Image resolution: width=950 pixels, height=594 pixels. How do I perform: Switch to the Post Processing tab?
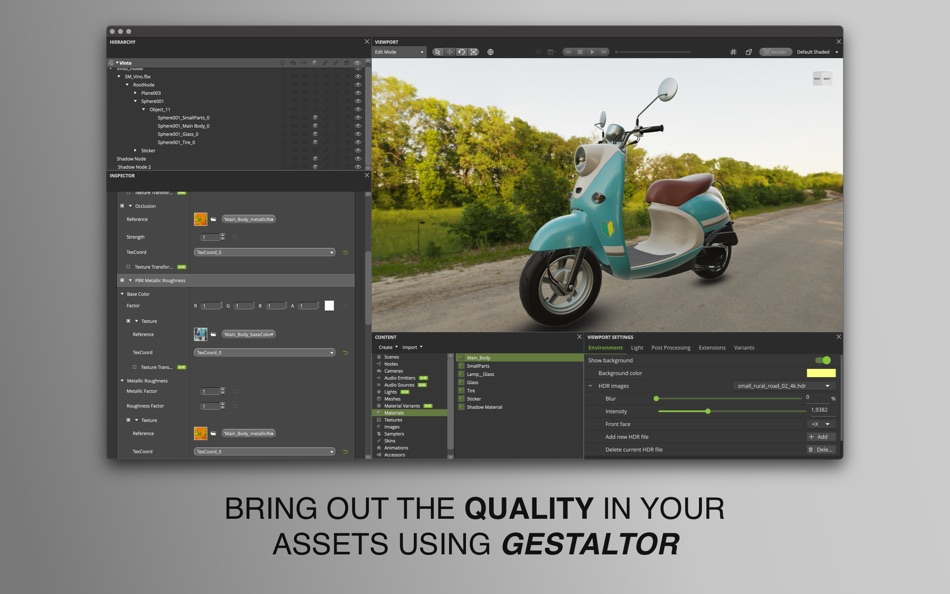pos(671,348)
